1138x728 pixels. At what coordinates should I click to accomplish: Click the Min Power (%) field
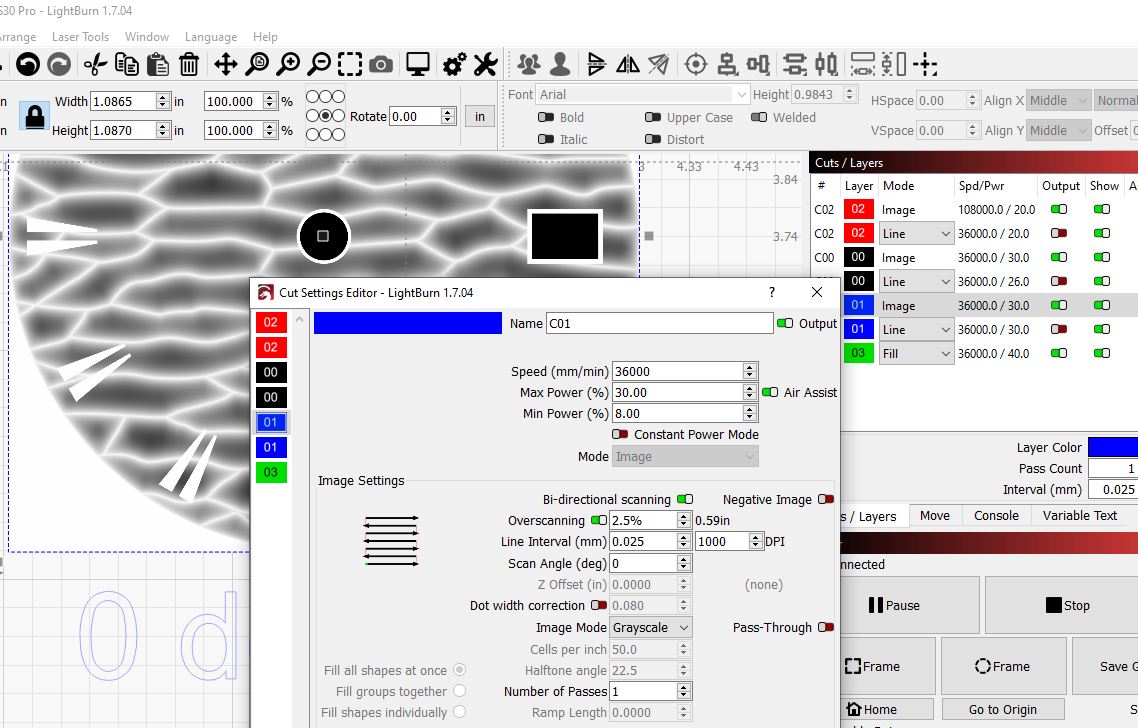678,413
